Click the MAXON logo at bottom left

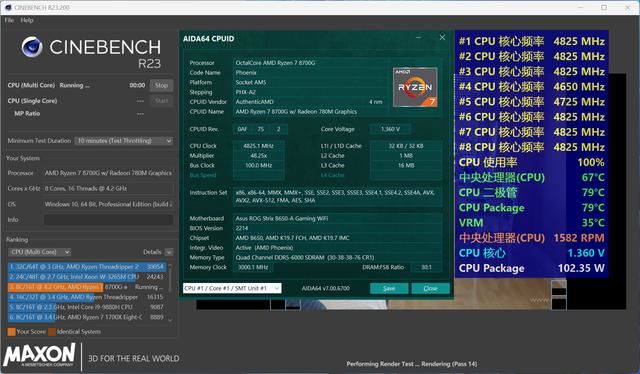(x=40, y=355)
